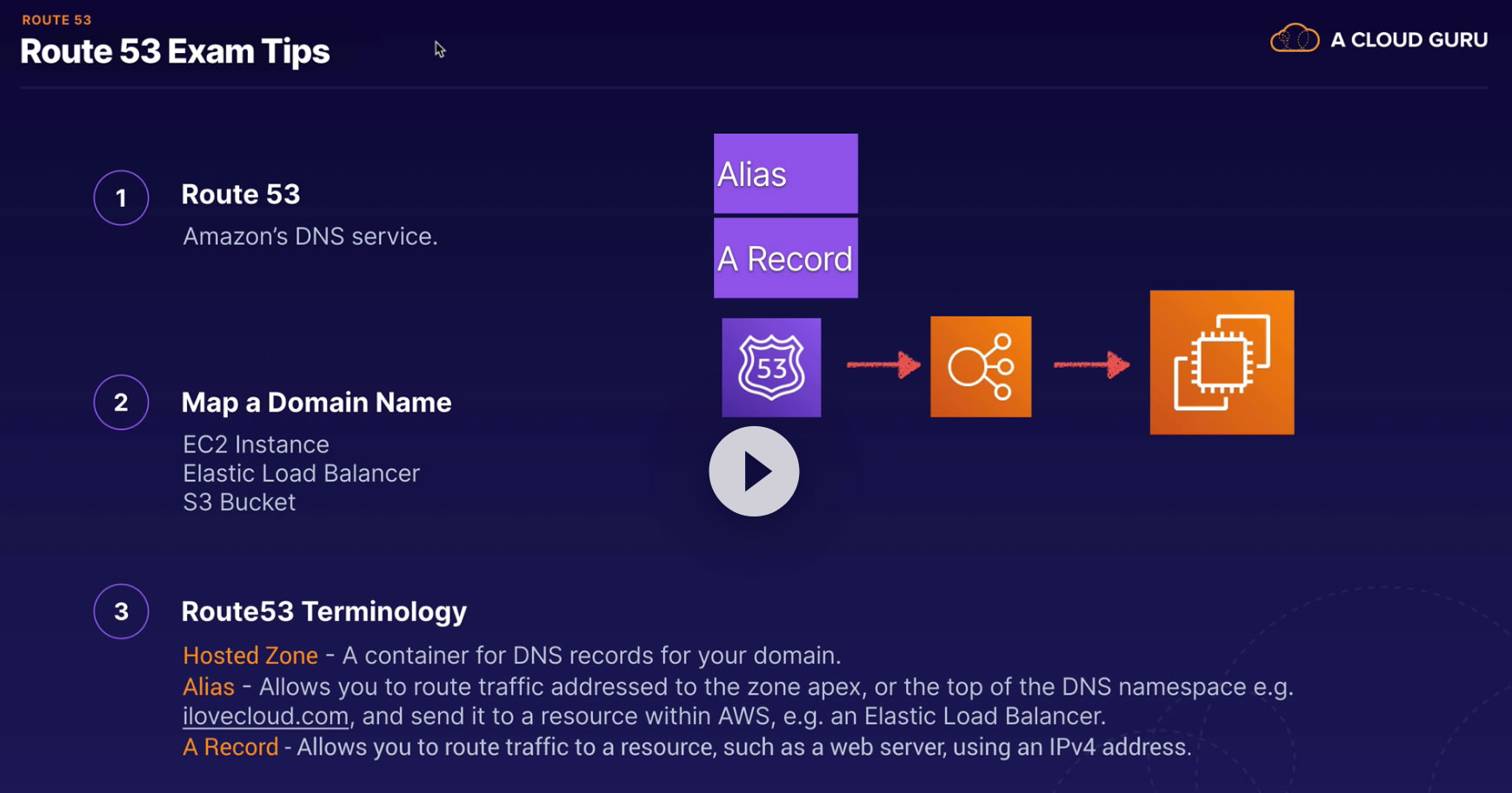
Task: Click the "Elastic Load Balancer" list line
Action: click(x=301, y=473)
